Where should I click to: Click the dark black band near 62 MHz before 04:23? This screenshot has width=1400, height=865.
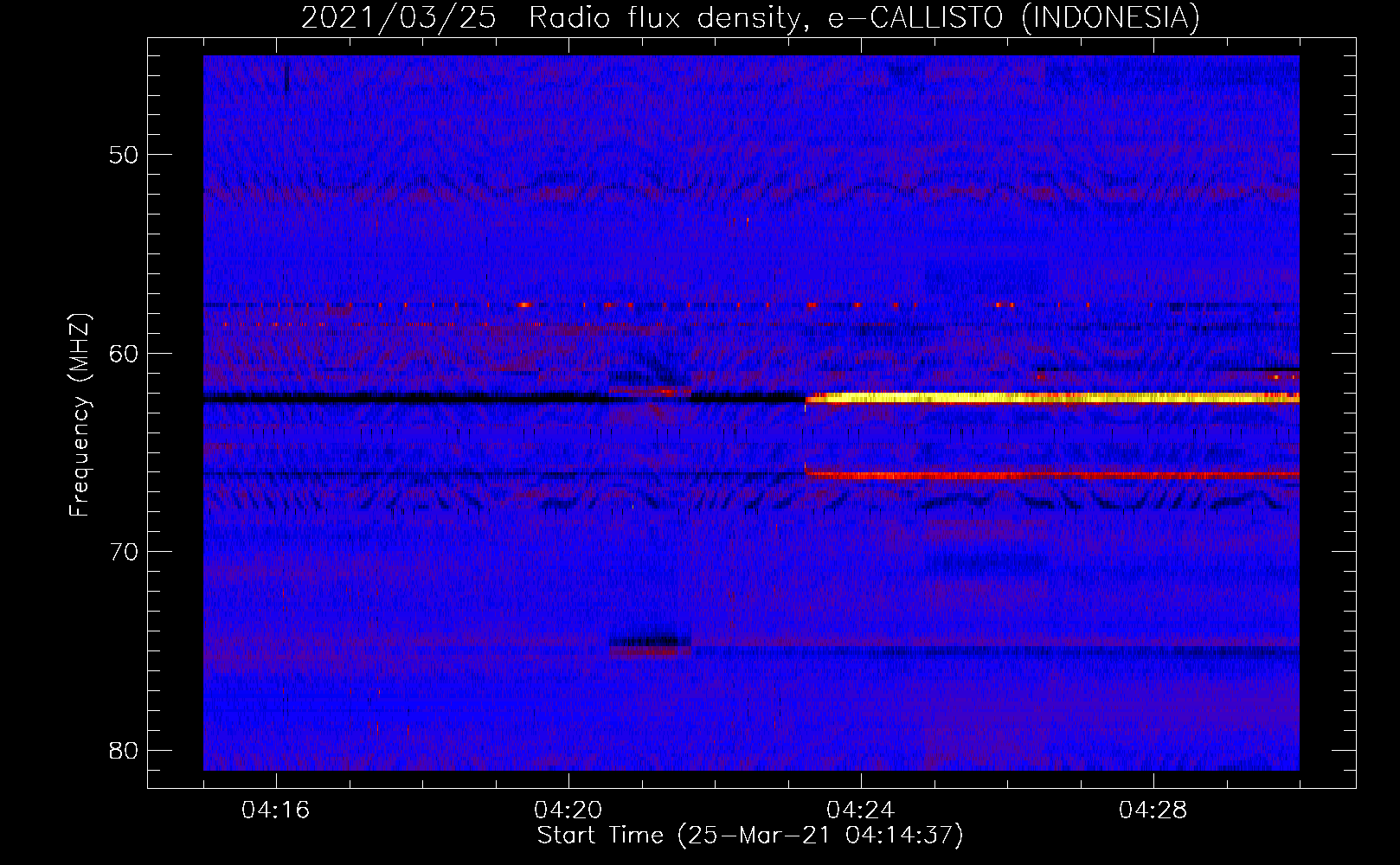point(504,398)
